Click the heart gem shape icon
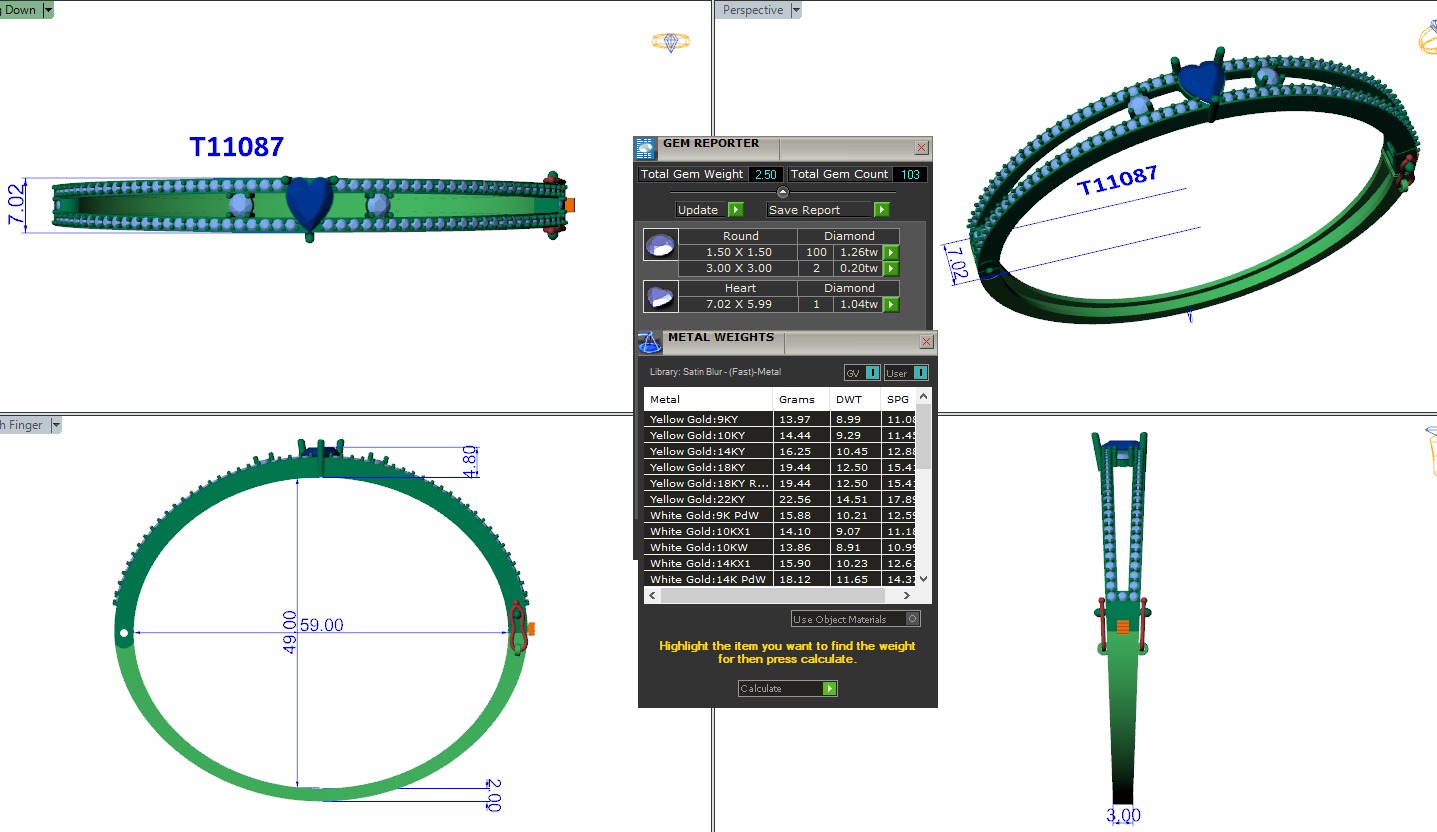 click(x=660, y=297)
